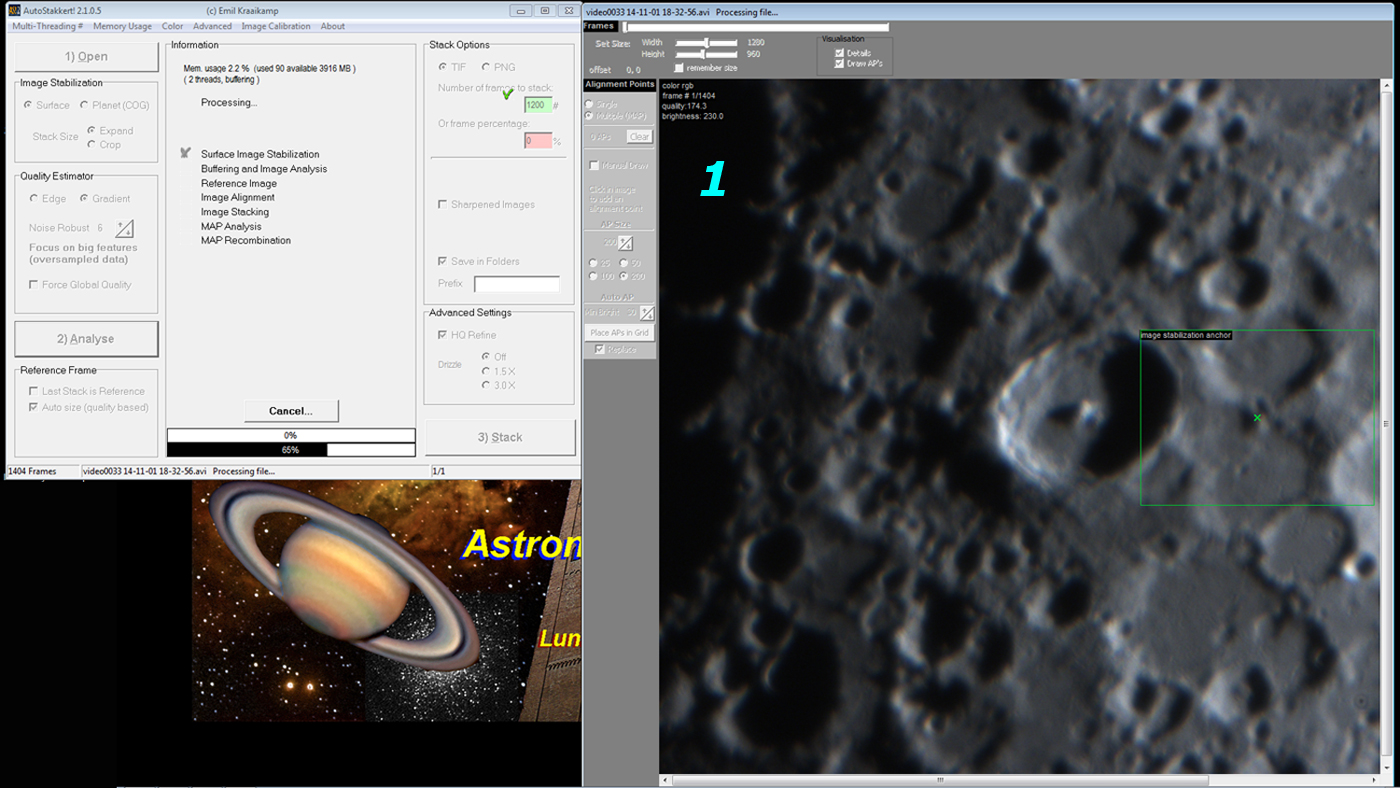Click the AutoStakkert app icon in title bar
The width and height of the screenshot is (1400, 788).
click(x=13, y=10)
